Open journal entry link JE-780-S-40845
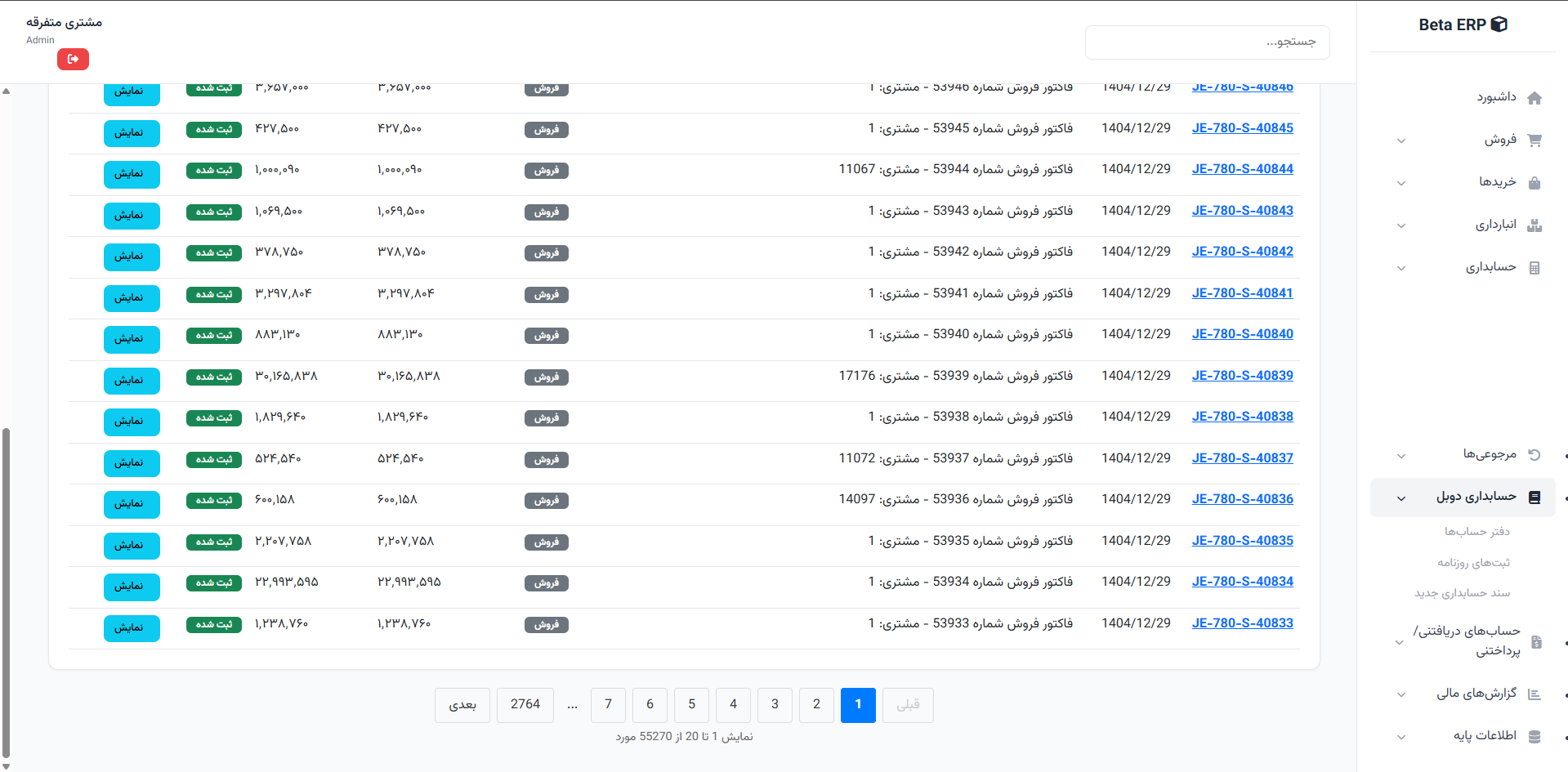This screenshot has height=772, width=1568. click(x=1242, y=128)
